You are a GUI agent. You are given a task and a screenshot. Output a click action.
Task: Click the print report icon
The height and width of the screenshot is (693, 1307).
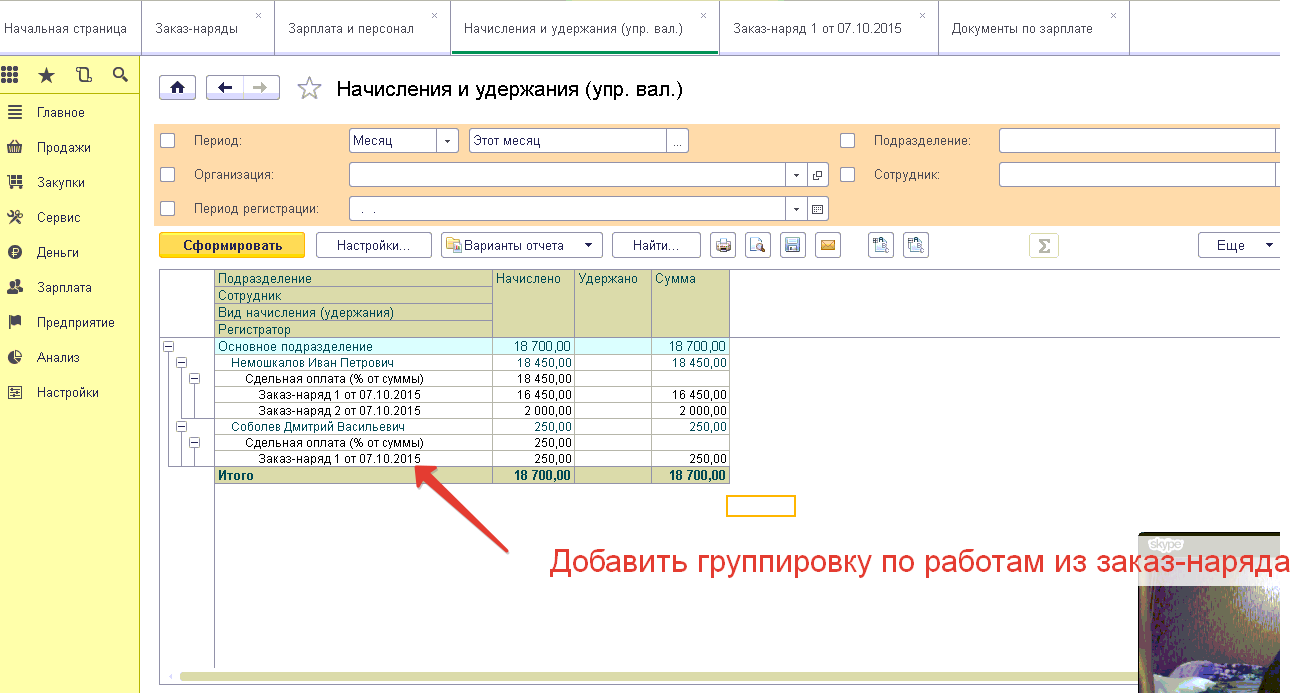coord(723,245)
